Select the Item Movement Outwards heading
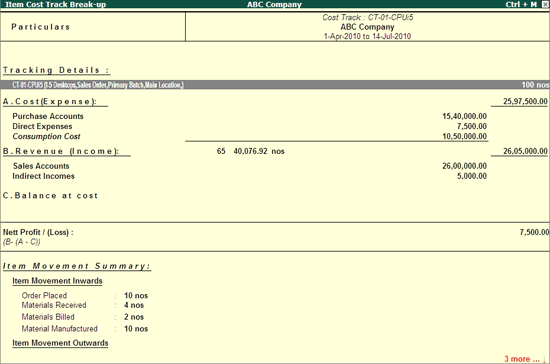550x364 pixels. tap(60, 343)
